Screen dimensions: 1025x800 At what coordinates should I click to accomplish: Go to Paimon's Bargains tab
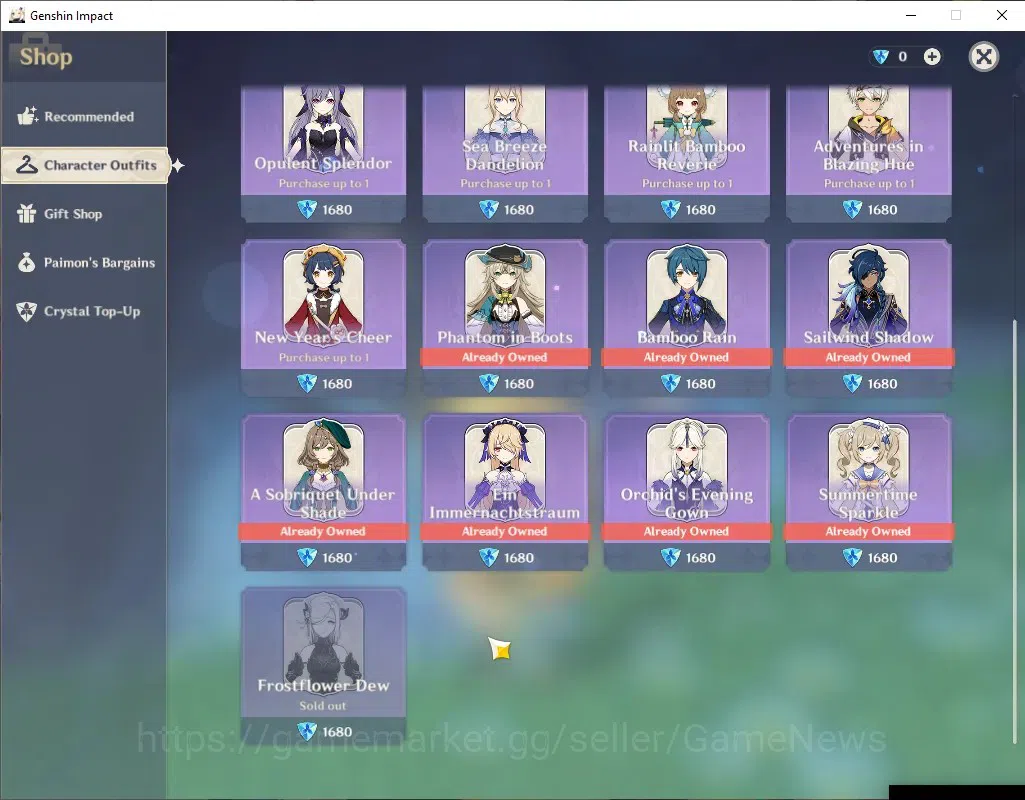click(84, 263)
